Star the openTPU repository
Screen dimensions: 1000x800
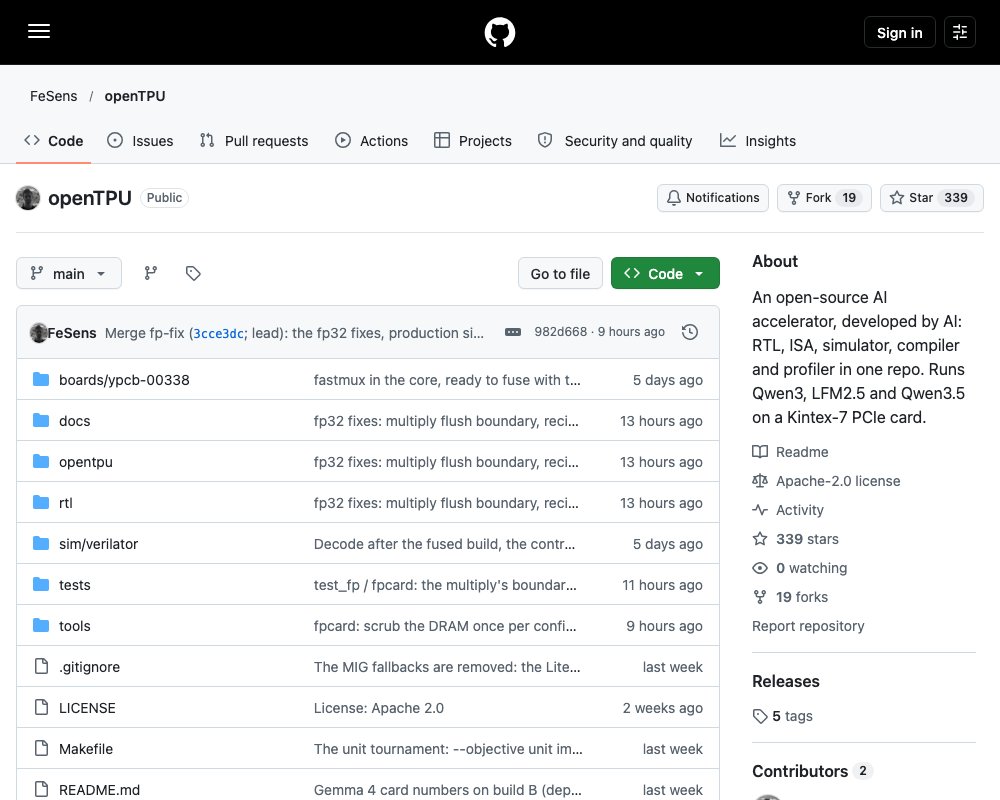coord(932,198)
